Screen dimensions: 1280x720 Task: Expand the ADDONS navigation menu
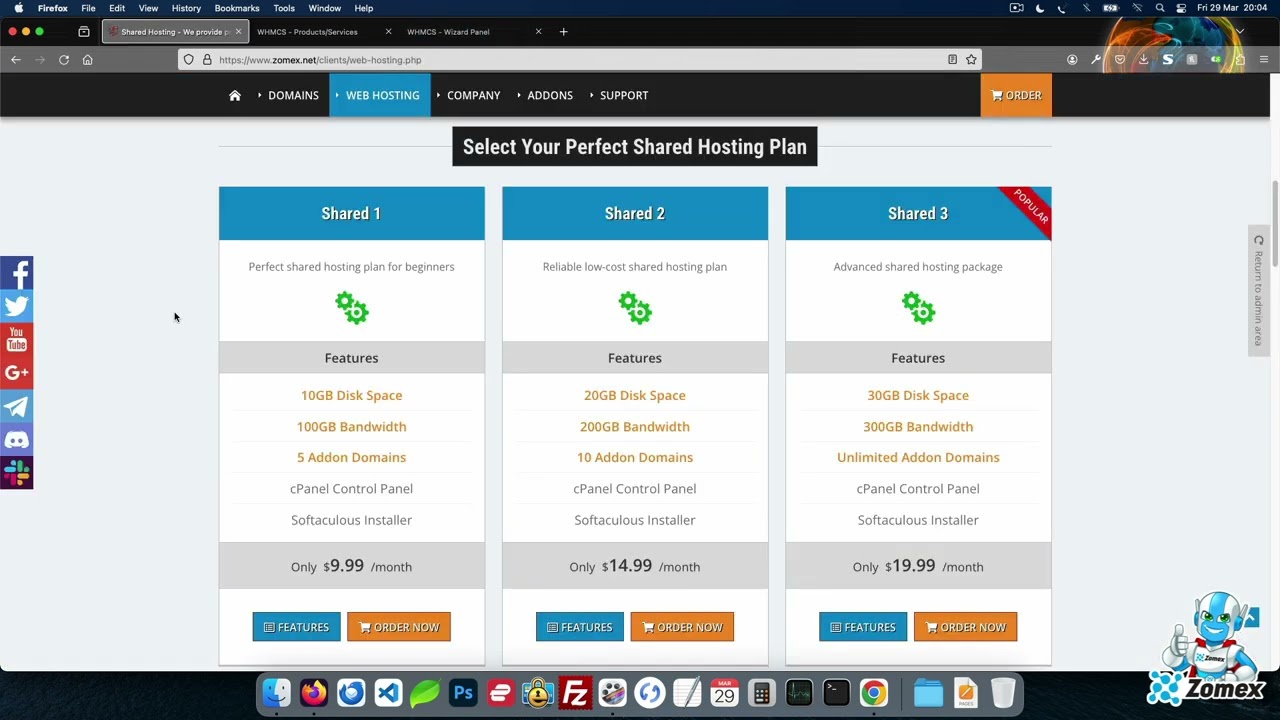click(x=546, y=95)
